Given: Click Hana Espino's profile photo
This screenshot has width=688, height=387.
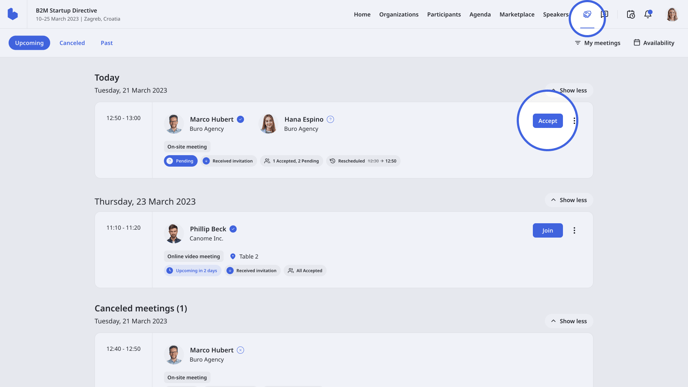Looking at the screenshot, I should pyautogui.click(x=269, y=123).
